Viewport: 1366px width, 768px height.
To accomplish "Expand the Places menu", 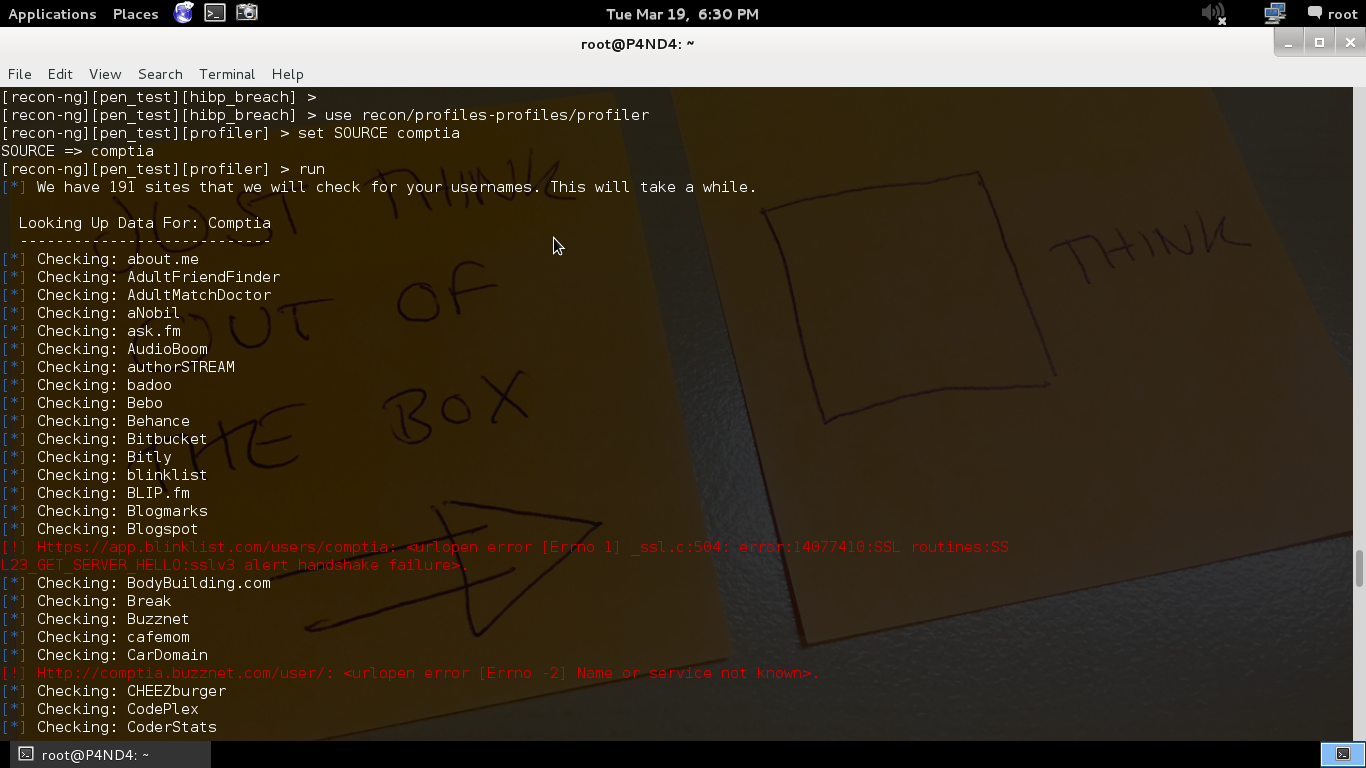I will [135, 14].
